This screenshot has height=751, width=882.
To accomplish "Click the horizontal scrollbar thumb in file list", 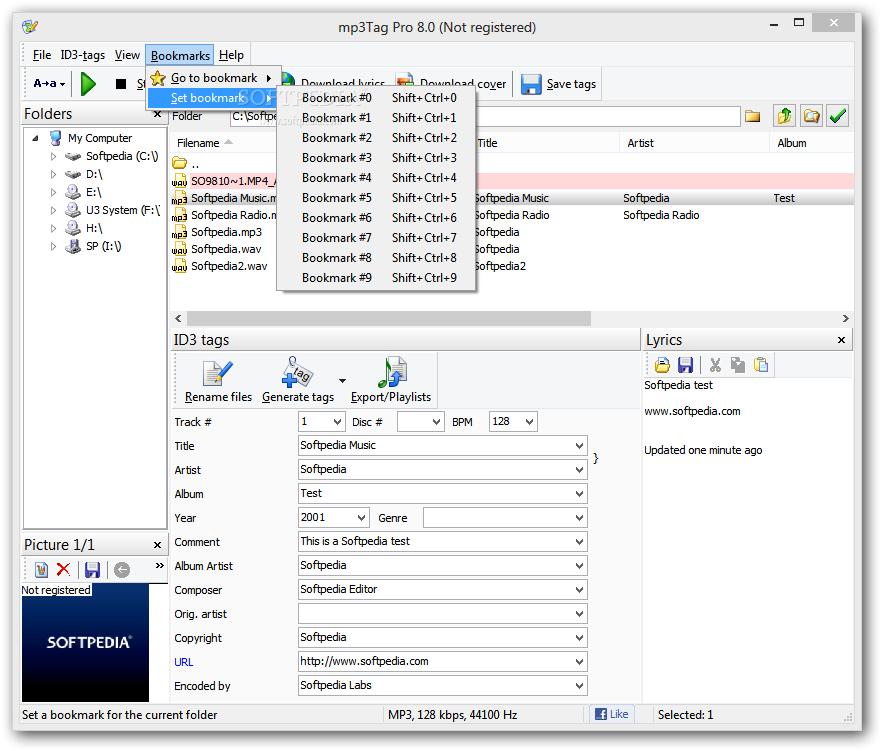I will (x=389, y=318).
